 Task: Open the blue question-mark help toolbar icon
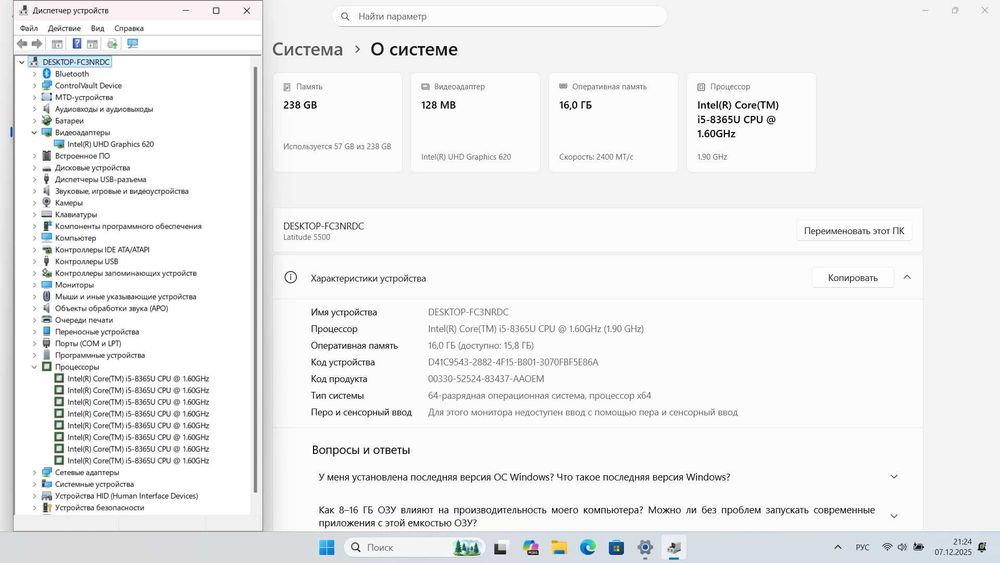[77, 43]
